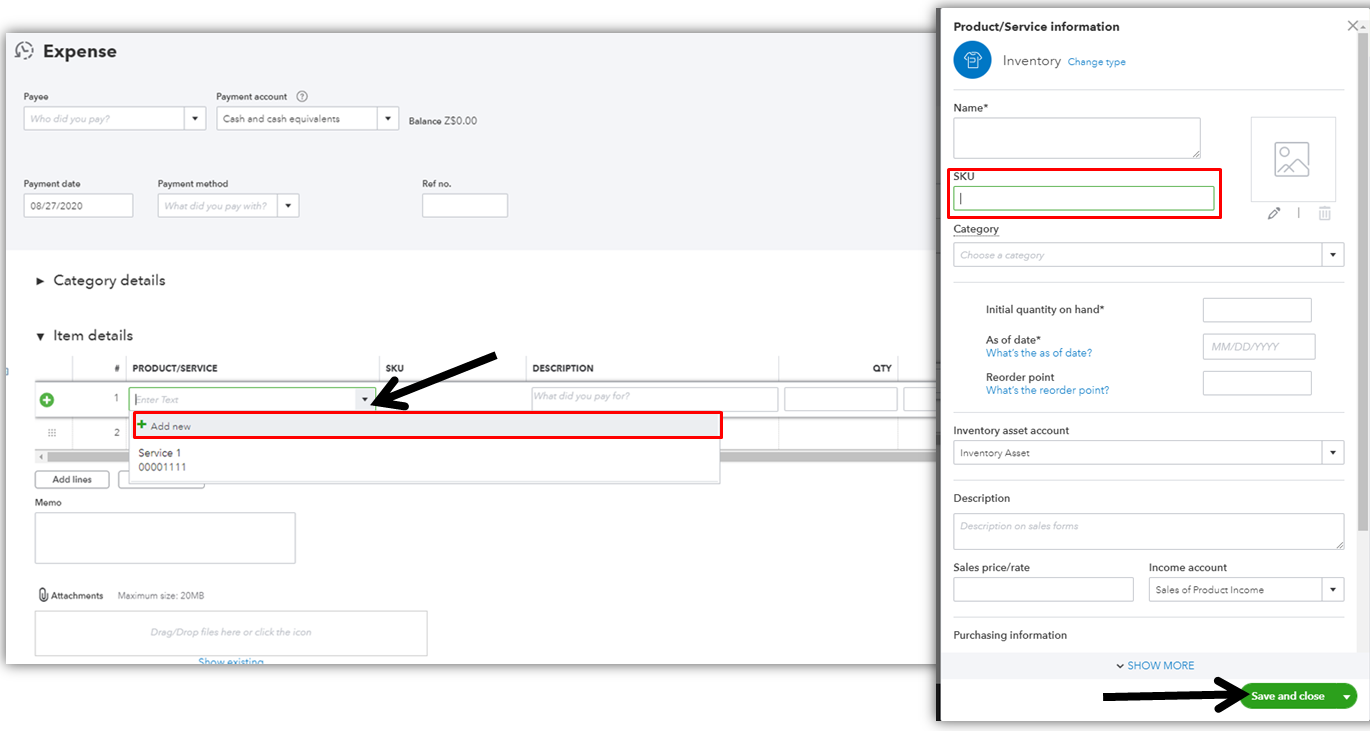Open the What's the as of date? link
The height and width of the screenshot is (731, 1370).
tap(1039, 353)
